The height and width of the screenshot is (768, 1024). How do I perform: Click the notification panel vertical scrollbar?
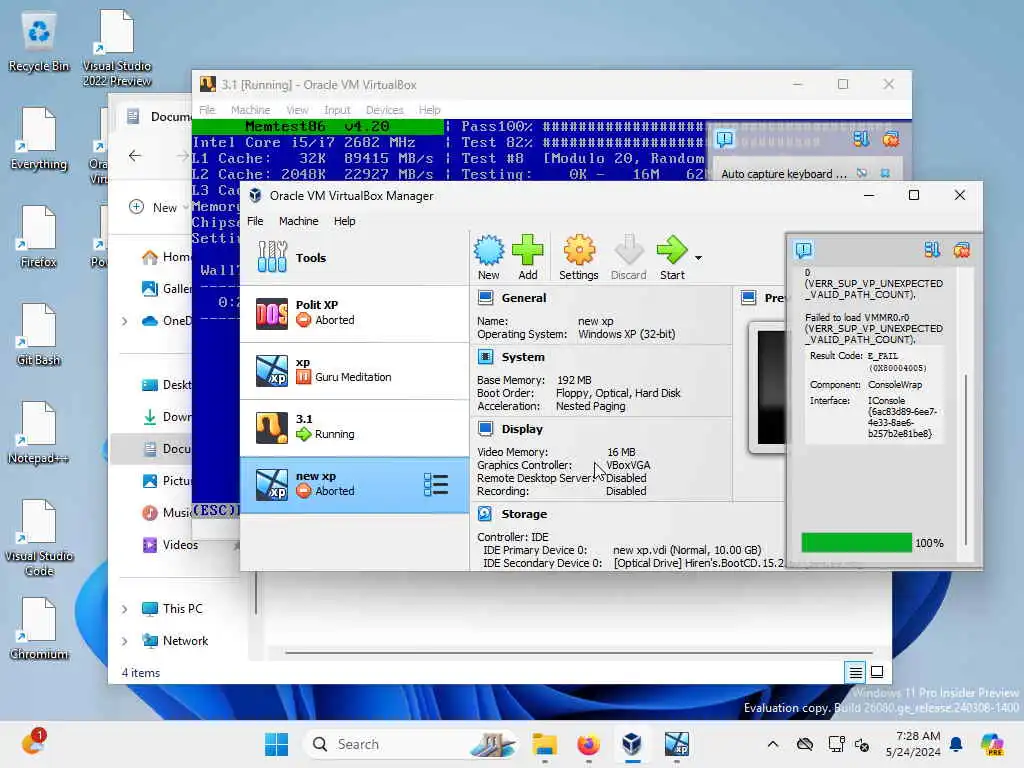[x=966, y=461]
